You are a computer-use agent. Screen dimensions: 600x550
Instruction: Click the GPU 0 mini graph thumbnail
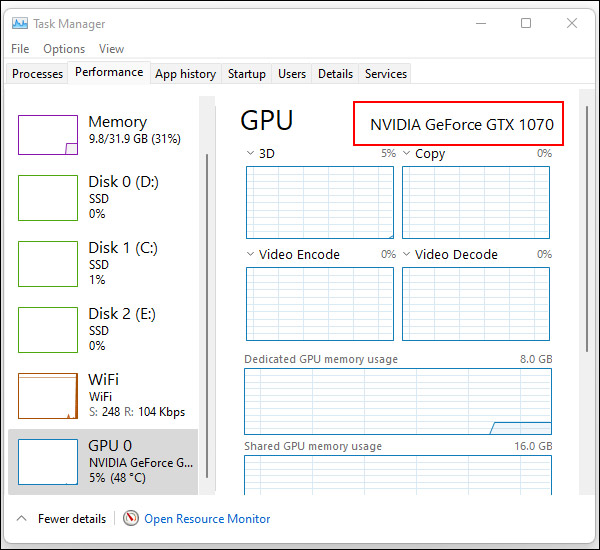[48, 462]
